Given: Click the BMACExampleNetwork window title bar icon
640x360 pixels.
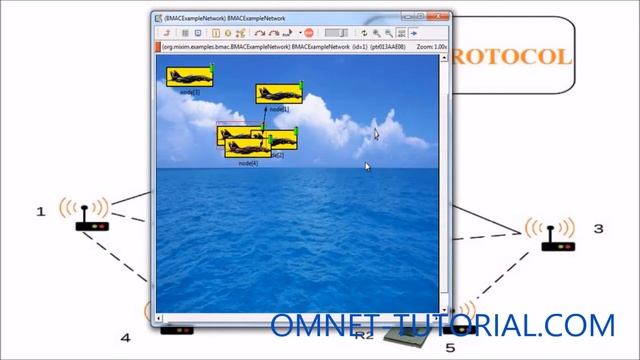Looking at the screenshot, I should click(158, 18).
